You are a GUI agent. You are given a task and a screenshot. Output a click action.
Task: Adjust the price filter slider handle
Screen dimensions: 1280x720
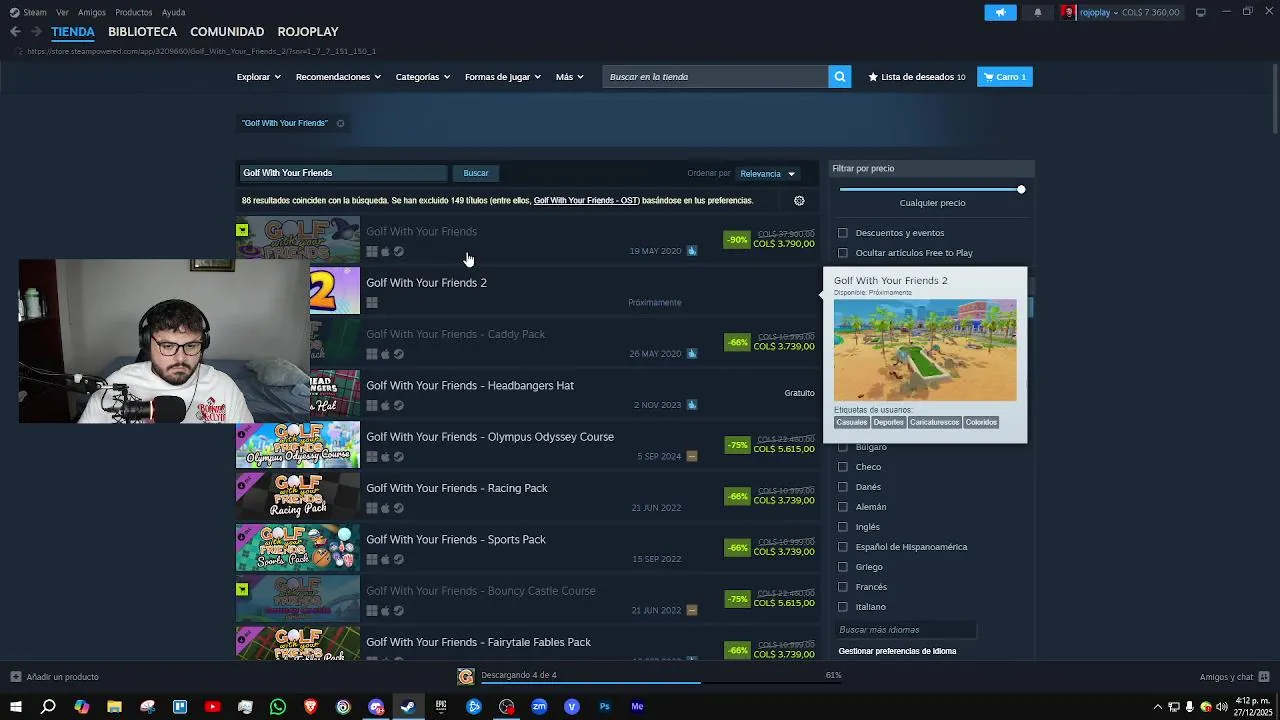click(x=1021, y=190)
